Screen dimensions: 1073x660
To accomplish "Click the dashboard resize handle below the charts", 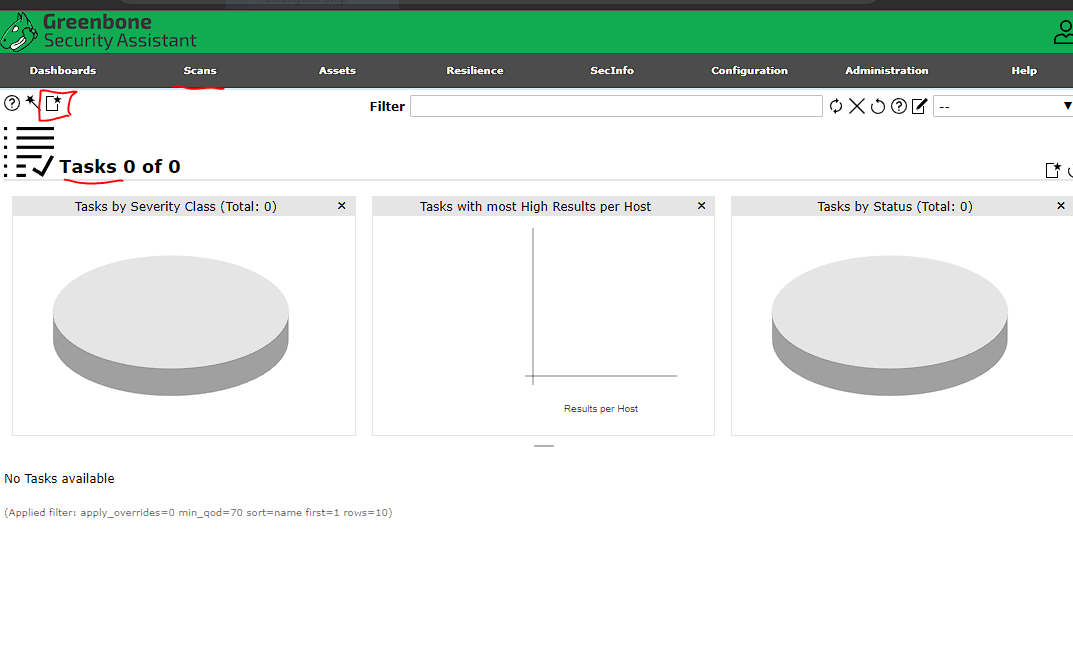I will click(544, 446).
